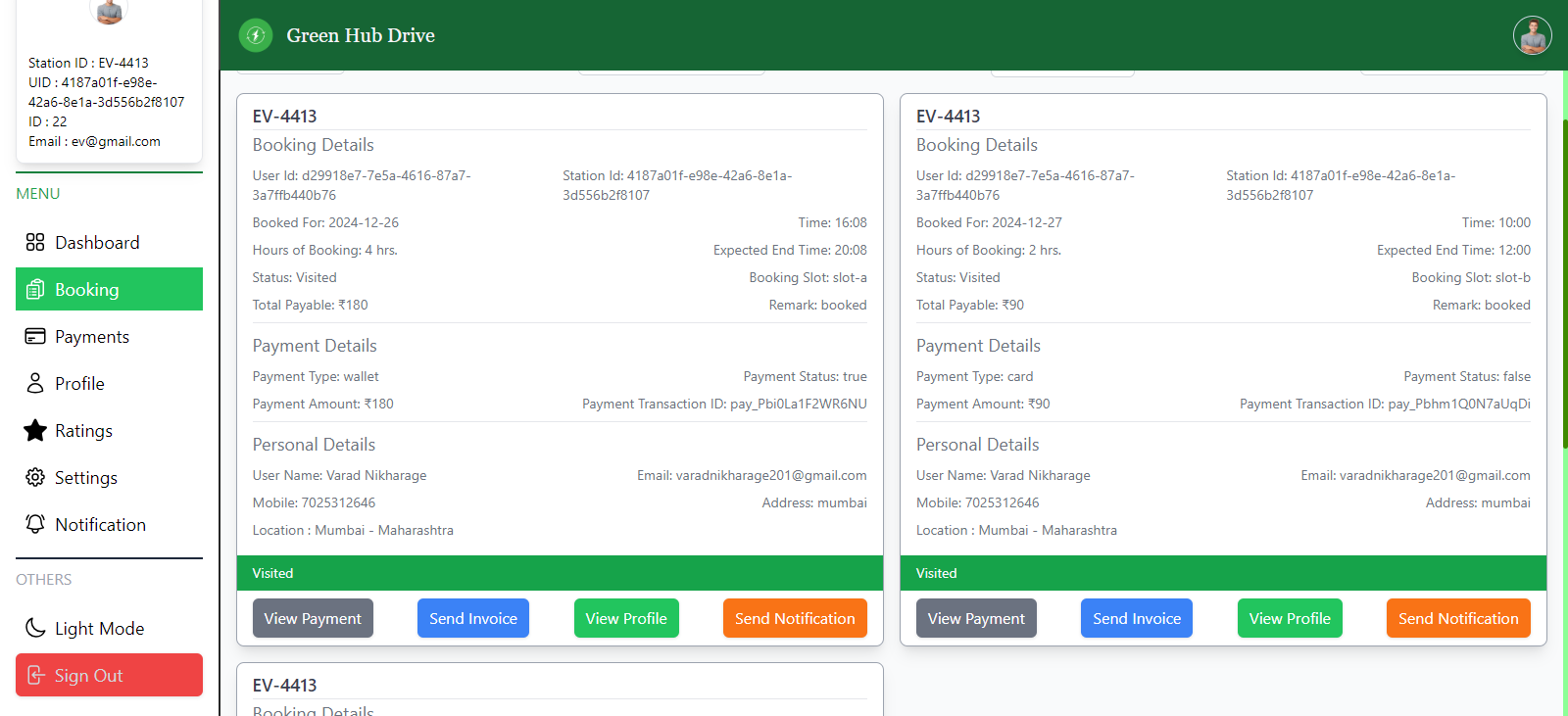The image size is (1568, 716).
Task: Go to the Payments menu item
Action: (x=109, y=336)
